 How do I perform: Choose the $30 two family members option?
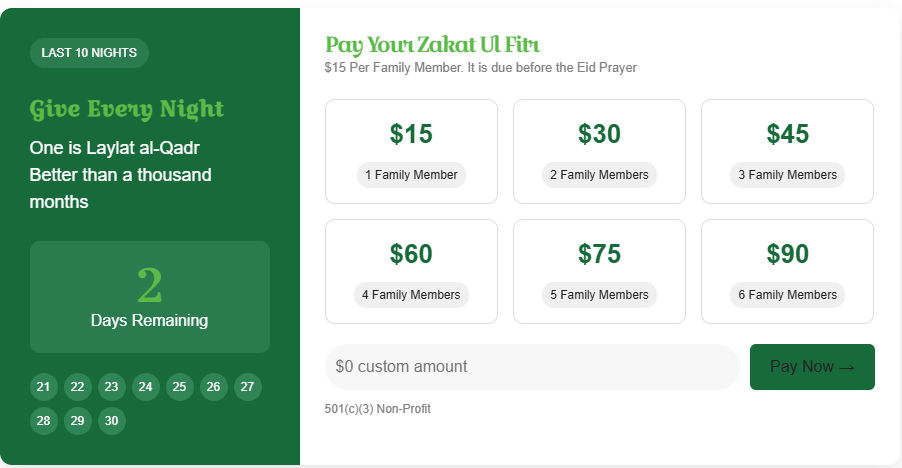pyautogui.click(x=599, y=151)
